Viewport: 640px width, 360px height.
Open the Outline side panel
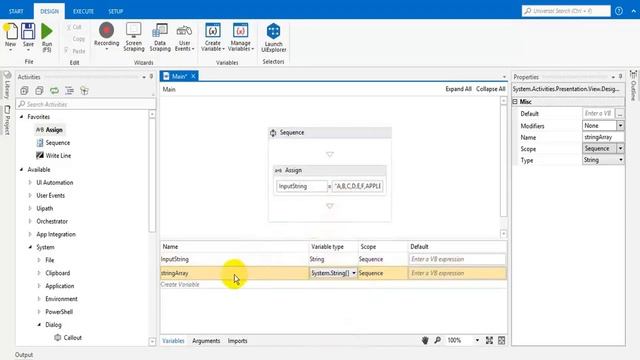tap(633, 86)
